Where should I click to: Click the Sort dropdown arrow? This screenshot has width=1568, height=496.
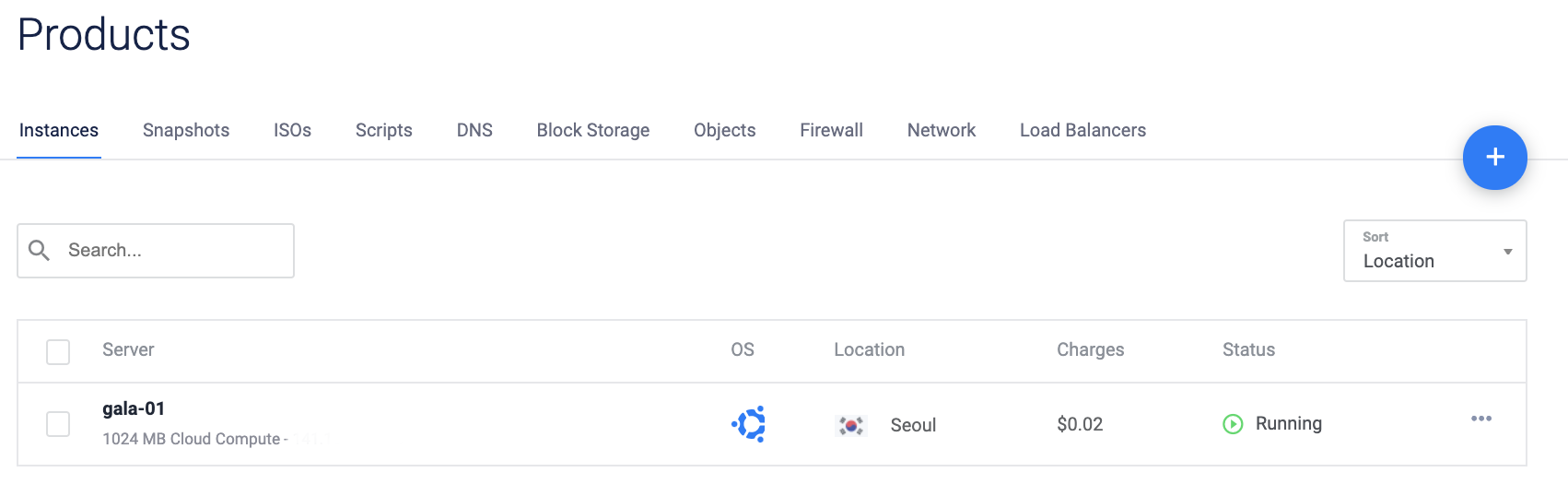pyautogui.click(x=1507, y=252)
